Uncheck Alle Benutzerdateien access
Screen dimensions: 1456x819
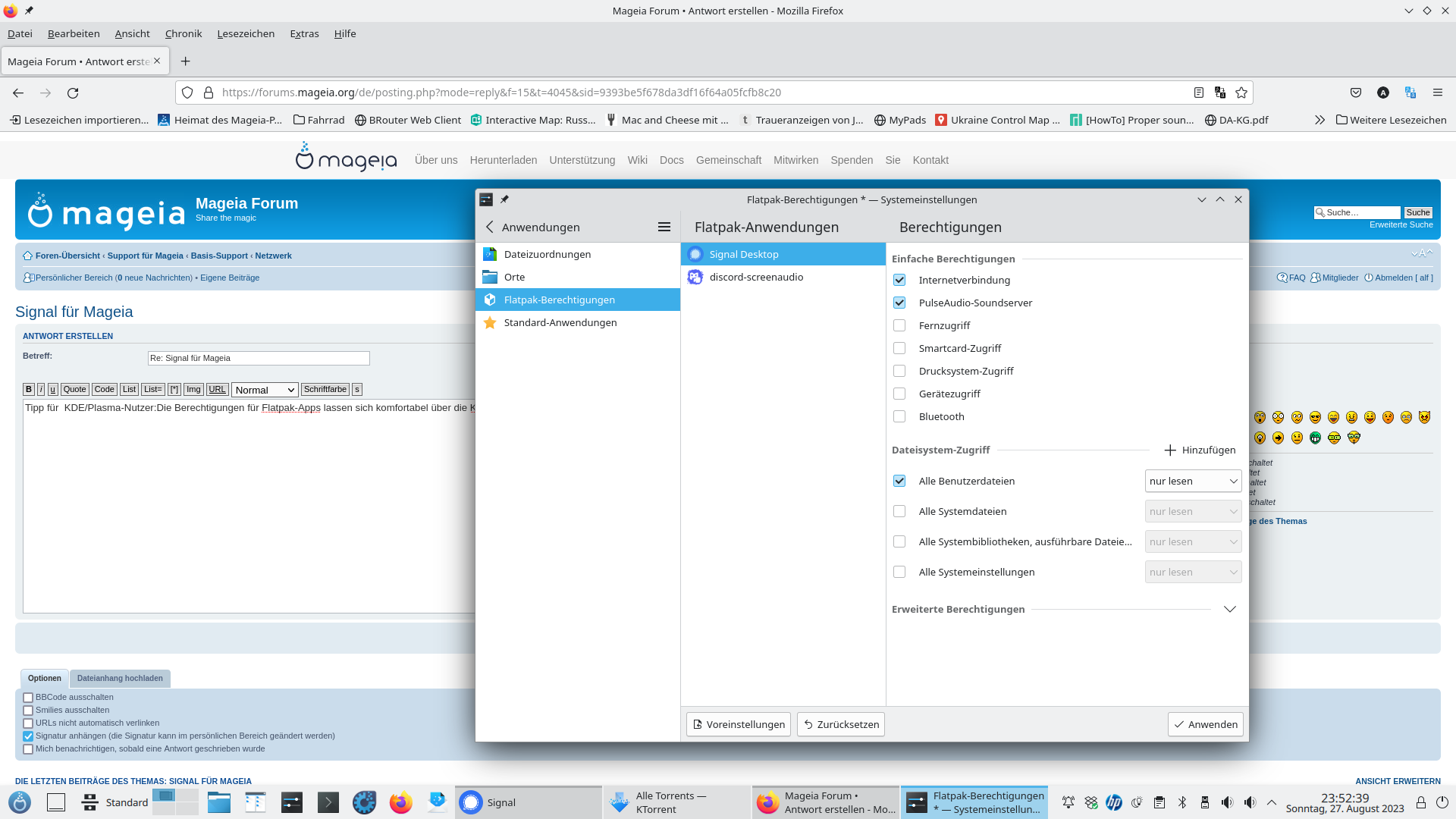click(x=899, y=481)
